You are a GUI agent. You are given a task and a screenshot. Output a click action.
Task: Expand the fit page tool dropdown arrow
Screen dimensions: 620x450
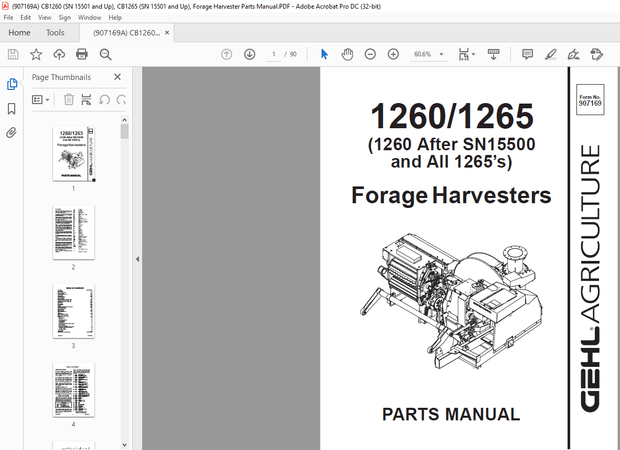[x=473, y=54]
